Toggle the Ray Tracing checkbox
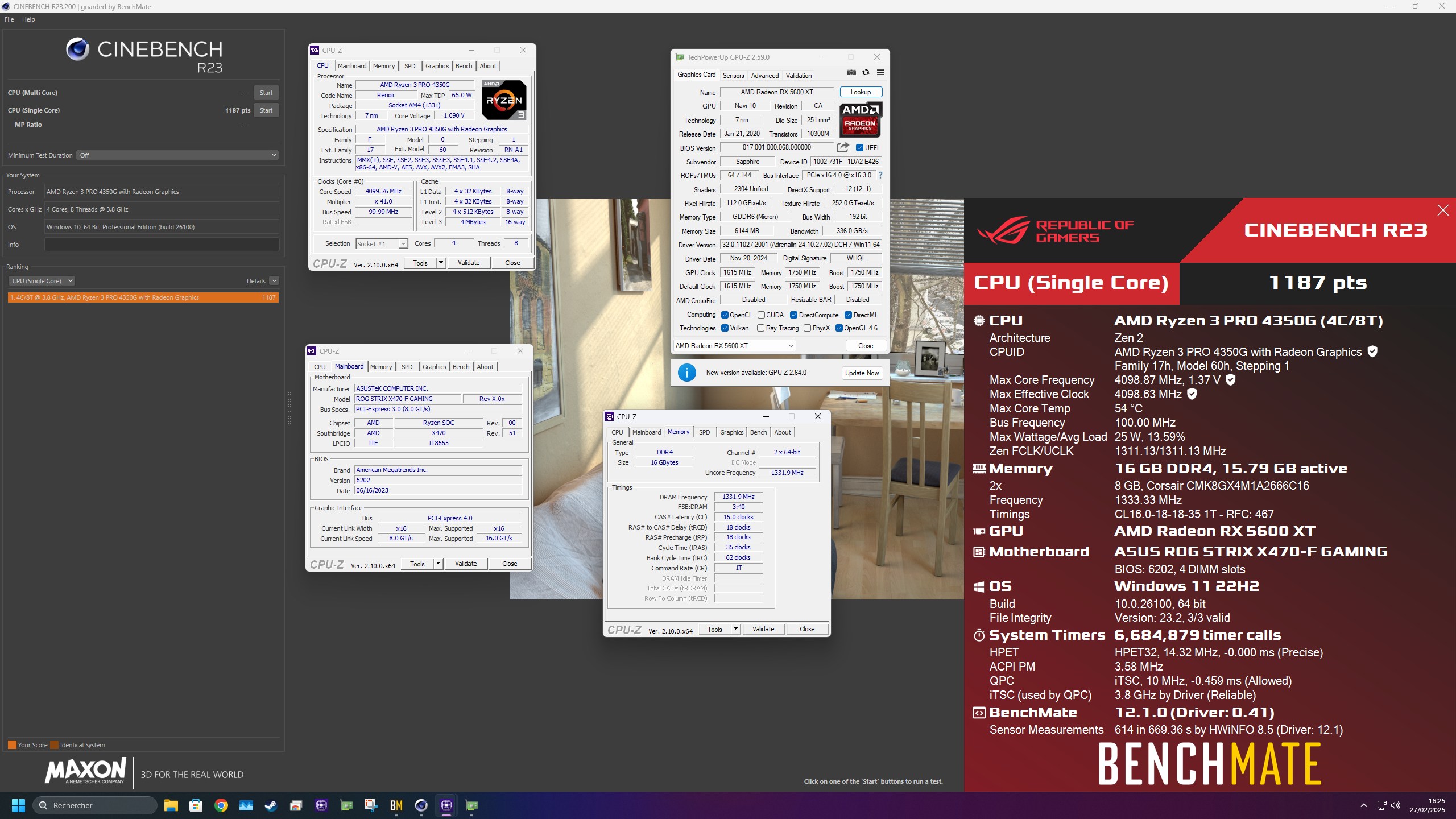1456x819 pixels. tap(761, 328)
